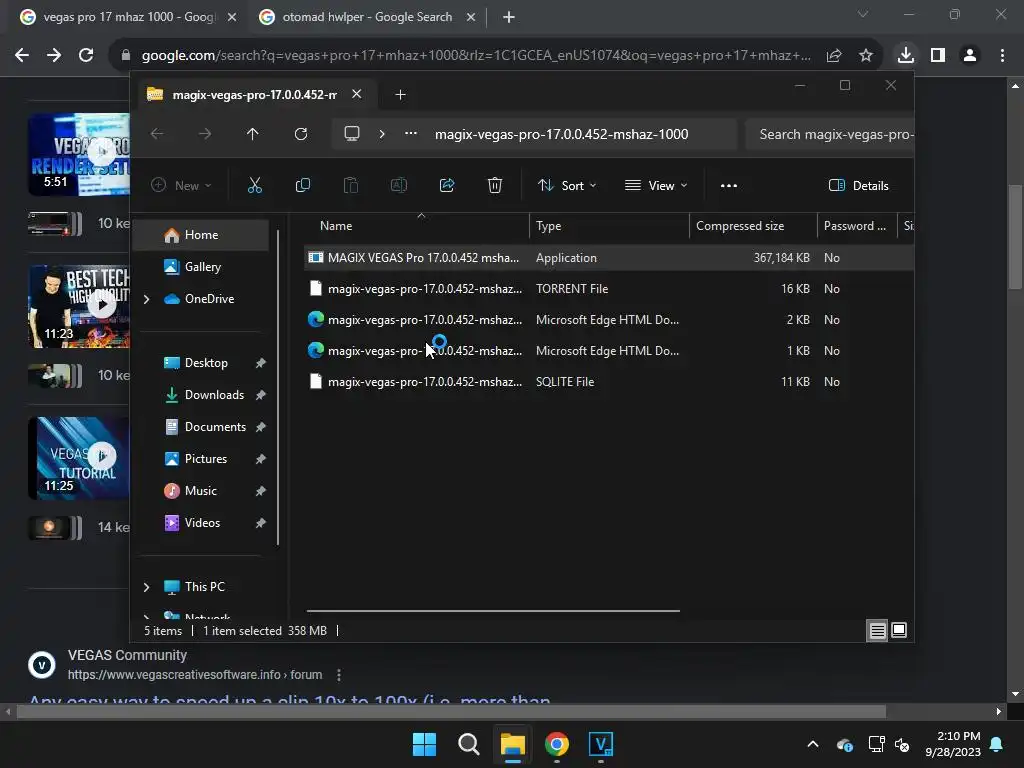Open Videos quick access folder
The image size is (1024, 768).
[202, 523]
